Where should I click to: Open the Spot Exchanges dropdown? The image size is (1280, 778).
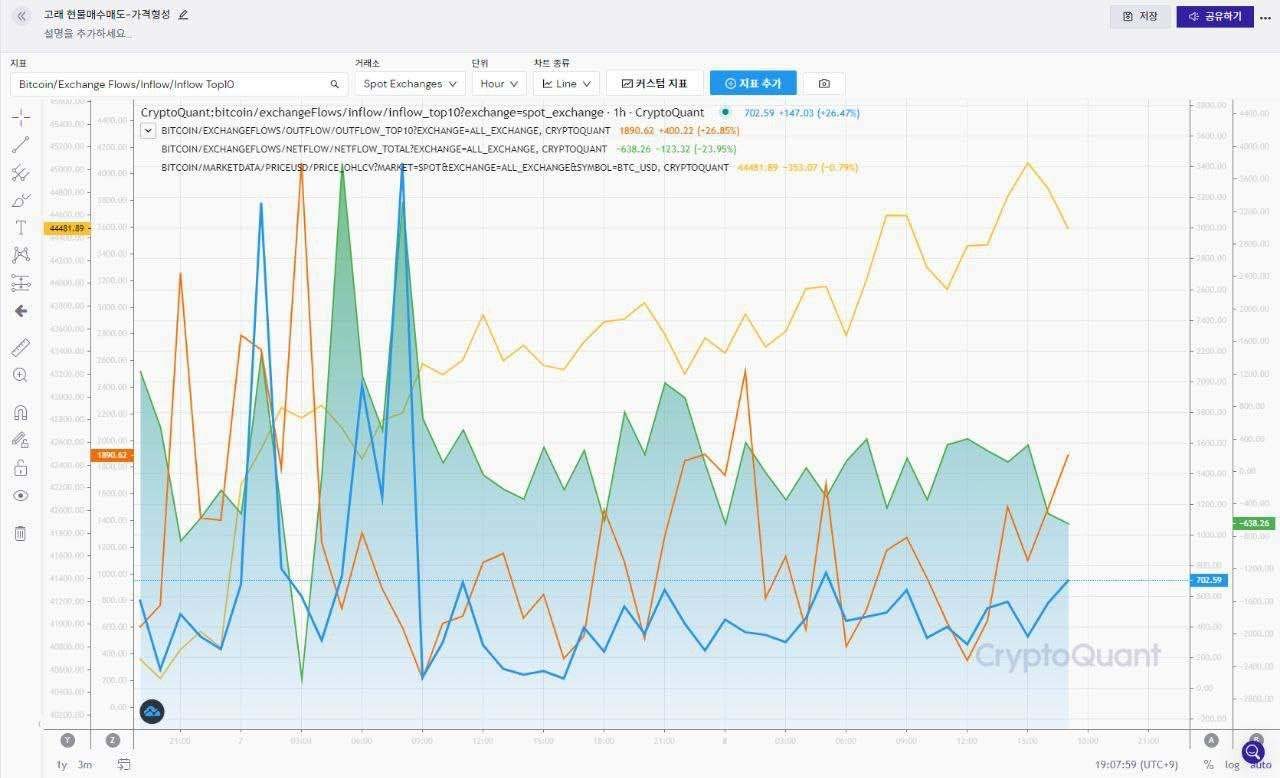click(x=410, y=84)
